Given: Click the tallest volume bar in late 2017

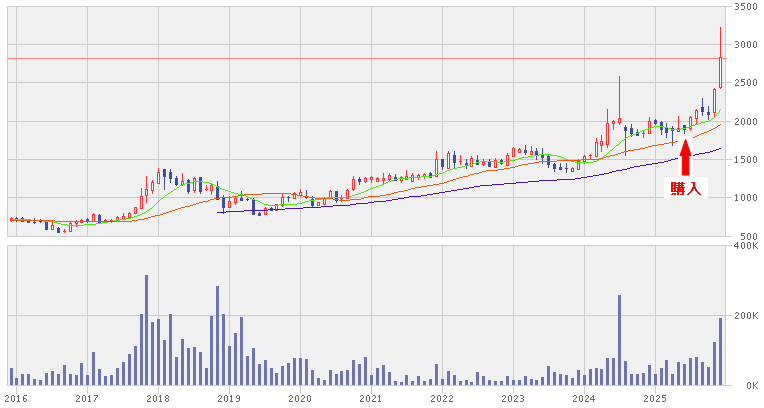Looking at the screenshot, I should [x=146, y=330].
